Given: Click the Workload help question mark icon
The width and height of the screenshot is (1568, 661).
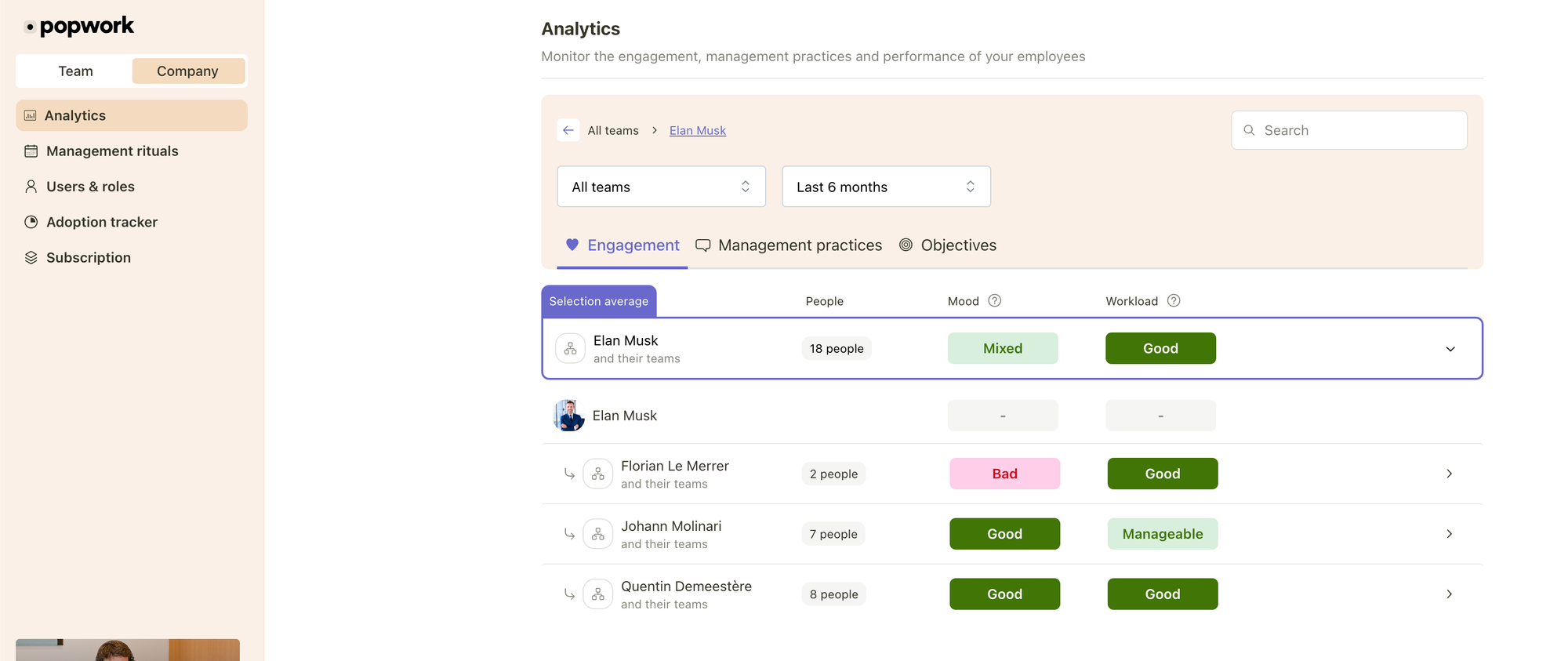Looking at the screenshot, I should click(x=1173, y=300).
